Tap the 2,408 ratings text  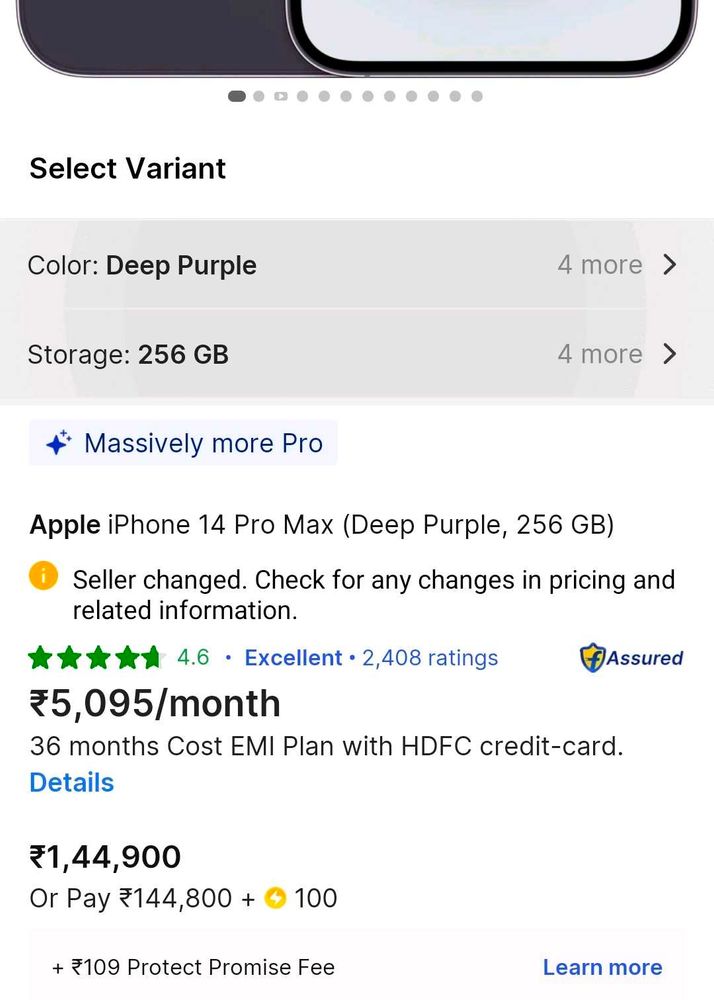click(430, 658)
